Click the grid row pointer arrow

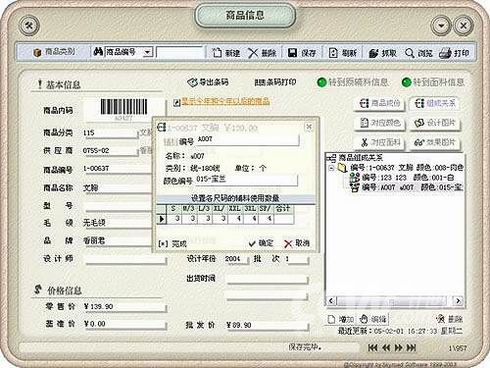click(162, 219)
